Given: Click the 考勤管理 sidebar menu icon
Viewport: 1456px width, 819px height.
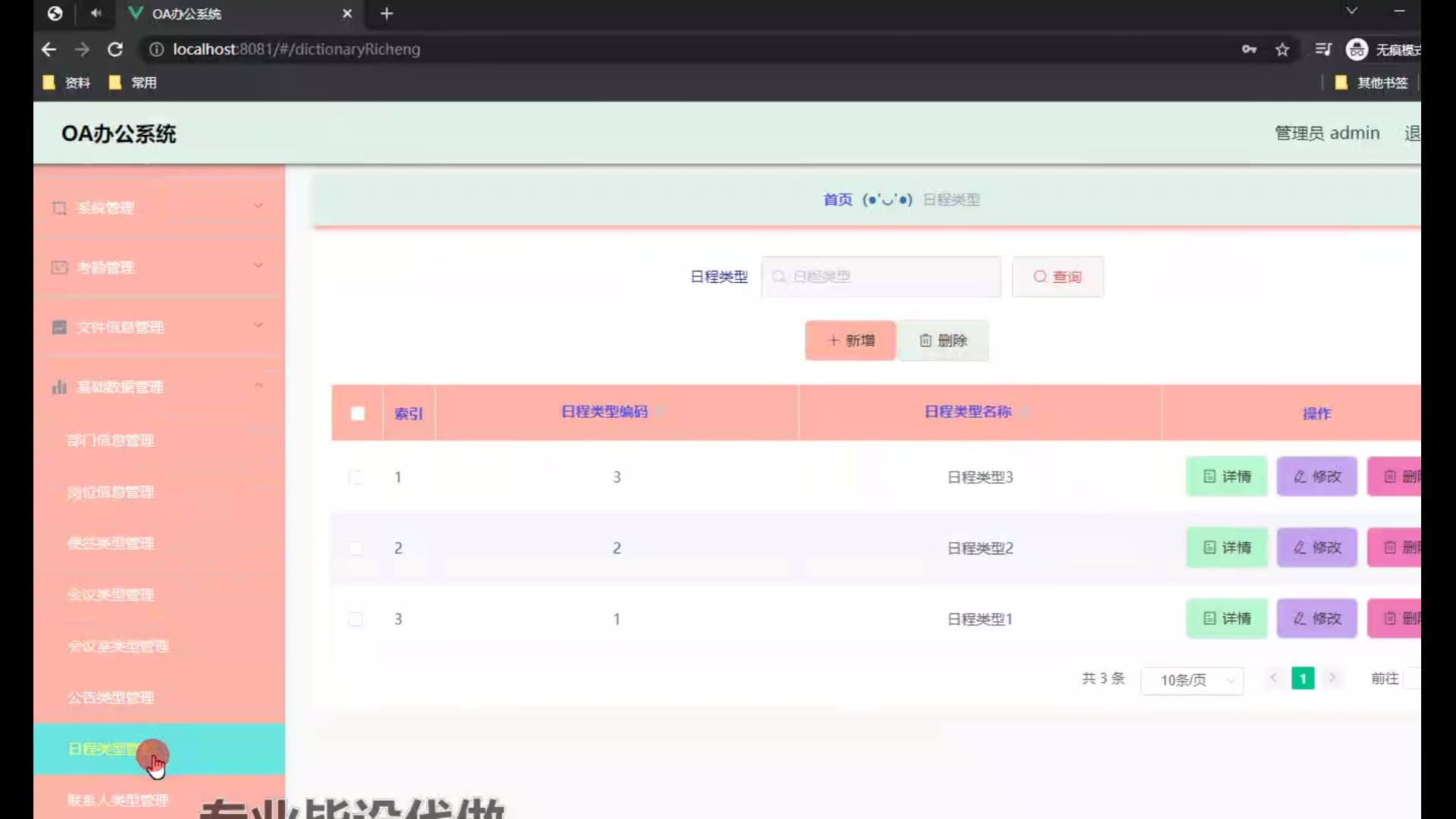Looking at the screenshot, I should point(59,268).
